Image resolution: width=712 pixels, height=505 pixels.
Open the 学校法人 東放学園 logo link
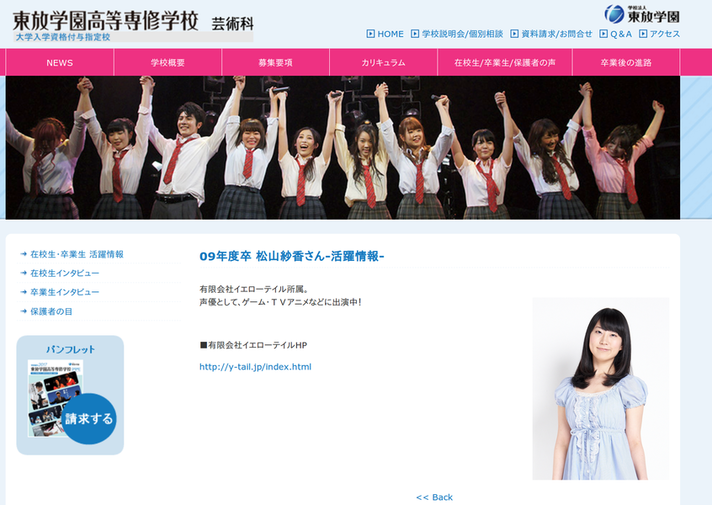pyautogui.click(x=642, y=14)
